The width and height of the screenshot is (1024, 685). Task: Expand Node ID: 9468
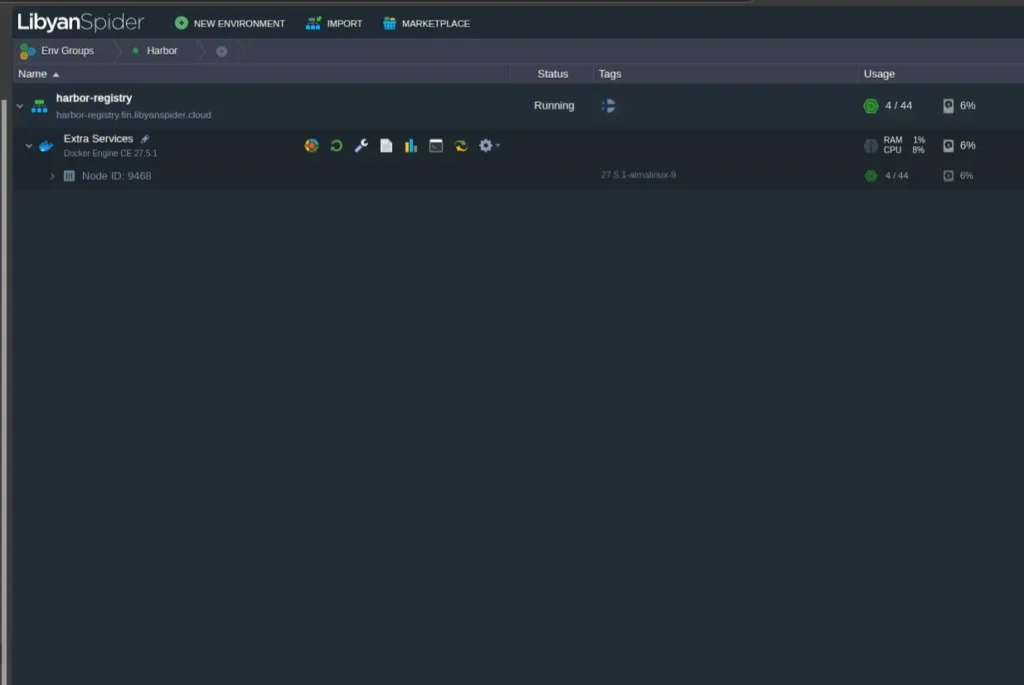coord(52,176)
